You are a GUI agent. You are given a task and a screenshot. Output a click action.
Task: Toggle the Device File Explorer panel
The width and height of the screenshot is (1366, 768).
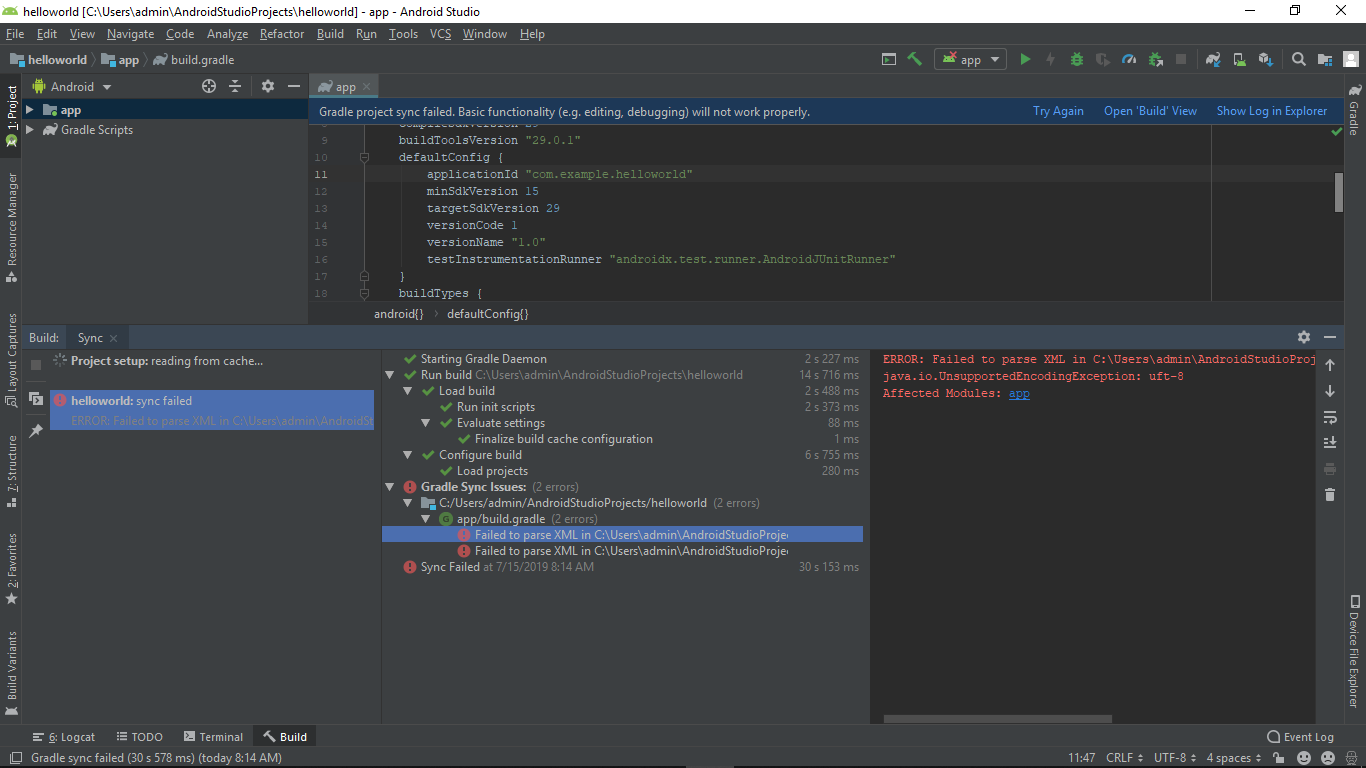pyautogui.click(x=1354, y=651)
